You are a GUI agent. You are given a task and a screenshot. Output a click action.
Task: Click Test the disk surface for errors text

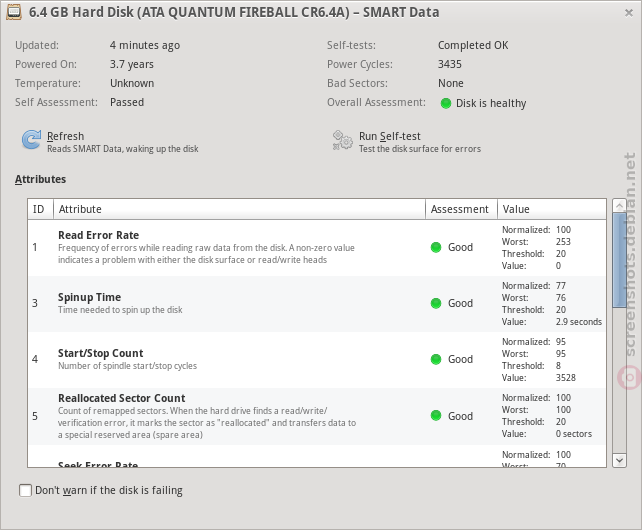[x=420, y=149]
